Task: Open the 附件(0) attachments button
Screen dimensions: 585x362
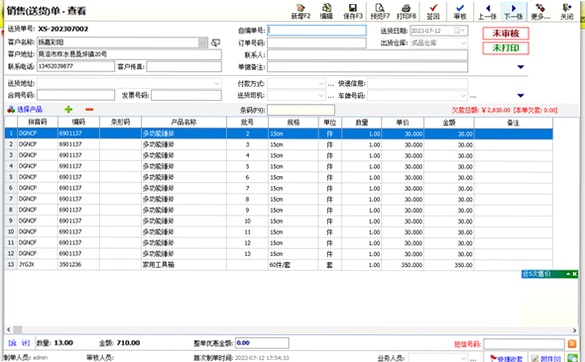Action: [547, 358]
